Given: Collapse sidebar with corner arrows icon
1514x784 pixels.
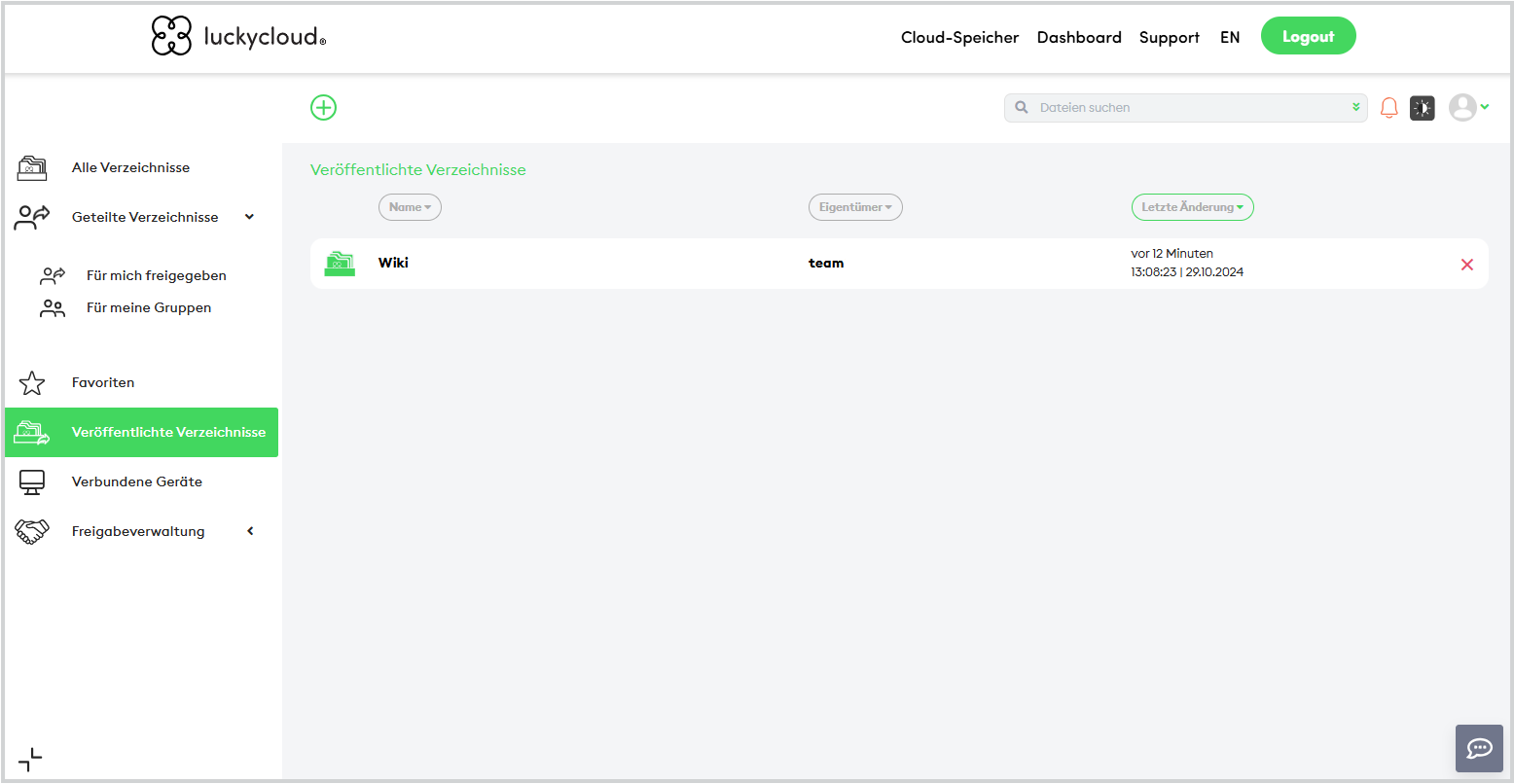Looking at the screenshot, I should (30, 760).
